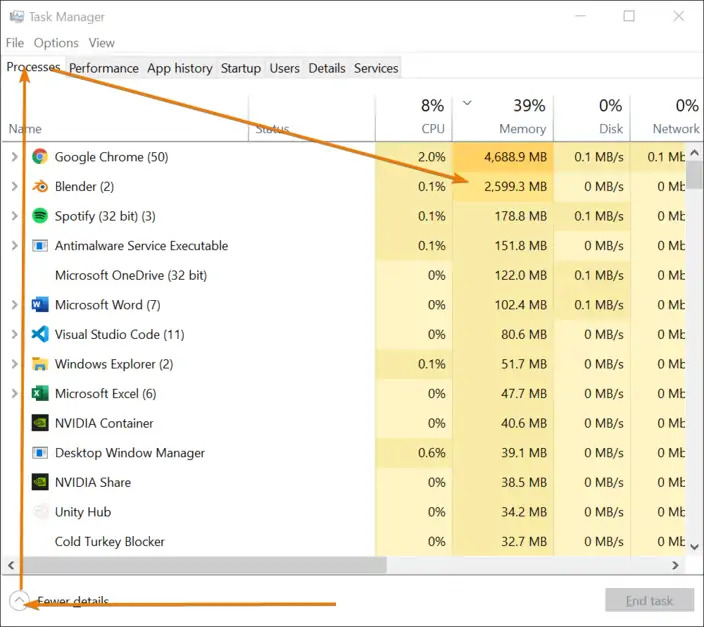Switch to the Performance tab
This screenshot has height=627, width=704.
pyautogui.click(x=104, y=68)
